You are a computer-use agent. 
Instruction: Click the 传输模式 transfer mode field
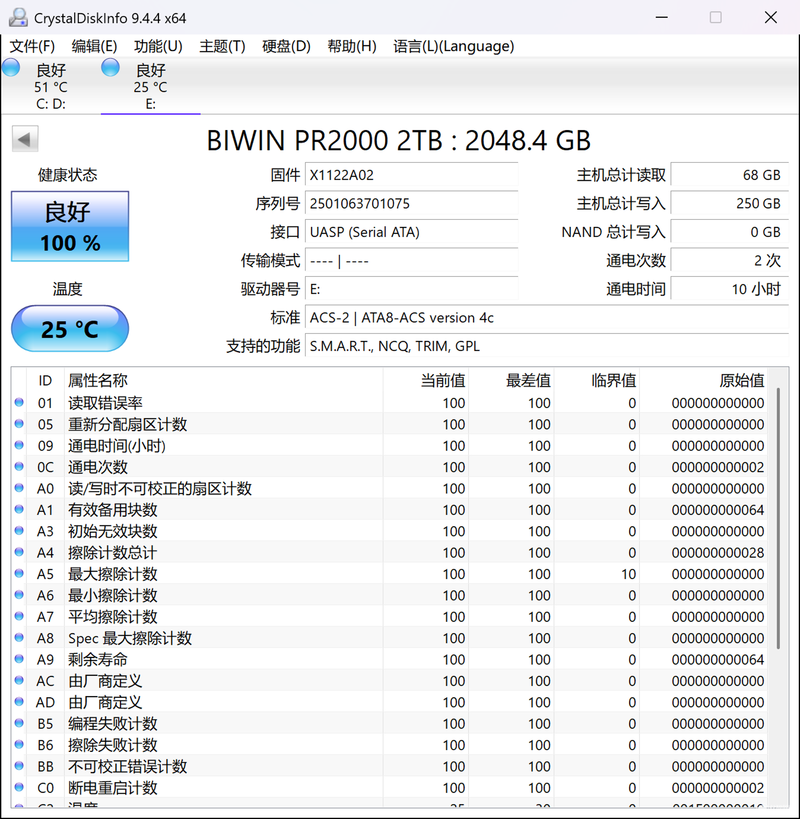pyautogui.click(x=411, y=260)
